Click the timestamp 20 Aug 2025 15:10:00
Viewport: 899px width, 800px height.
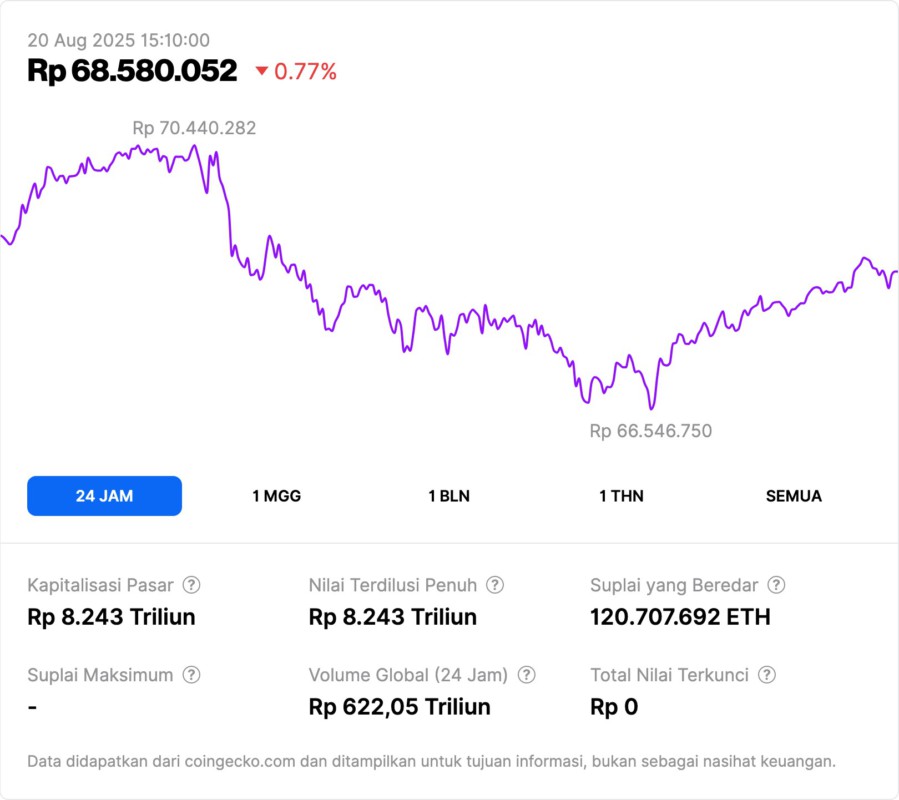[x=118, y=40]
